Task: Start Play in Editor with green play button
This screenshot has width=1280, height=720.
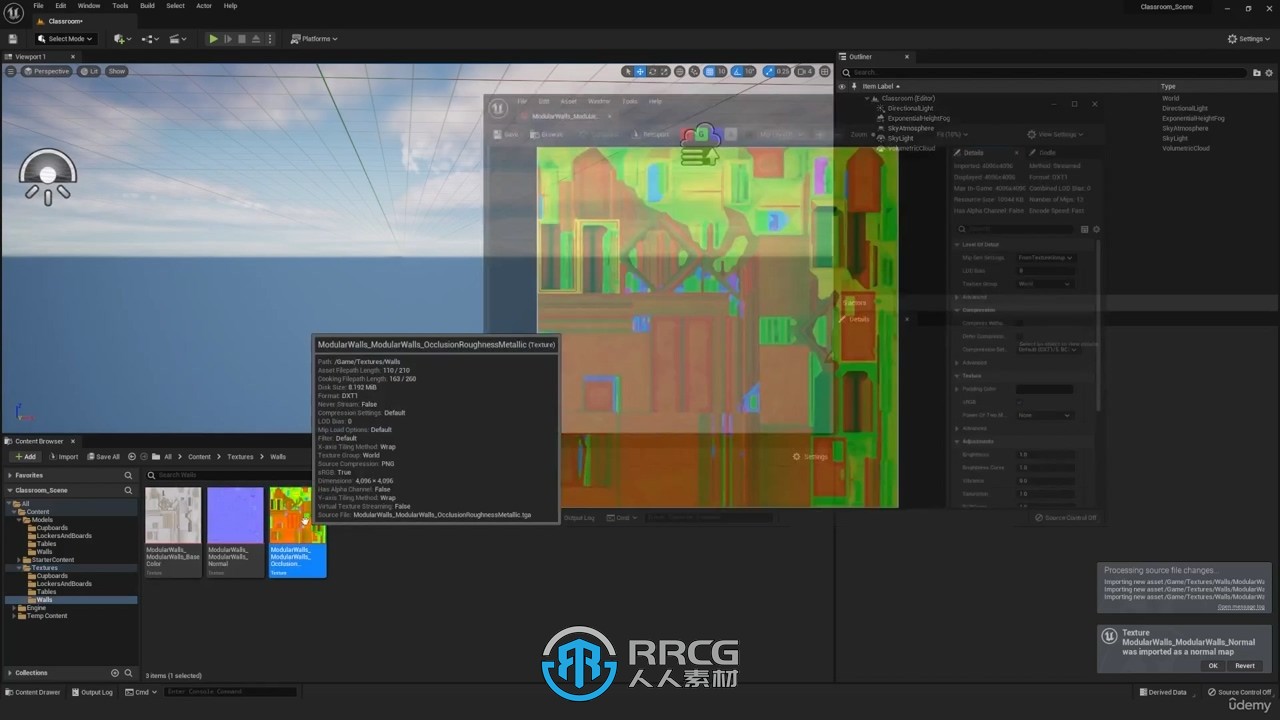Action: (x=213, y=39)
